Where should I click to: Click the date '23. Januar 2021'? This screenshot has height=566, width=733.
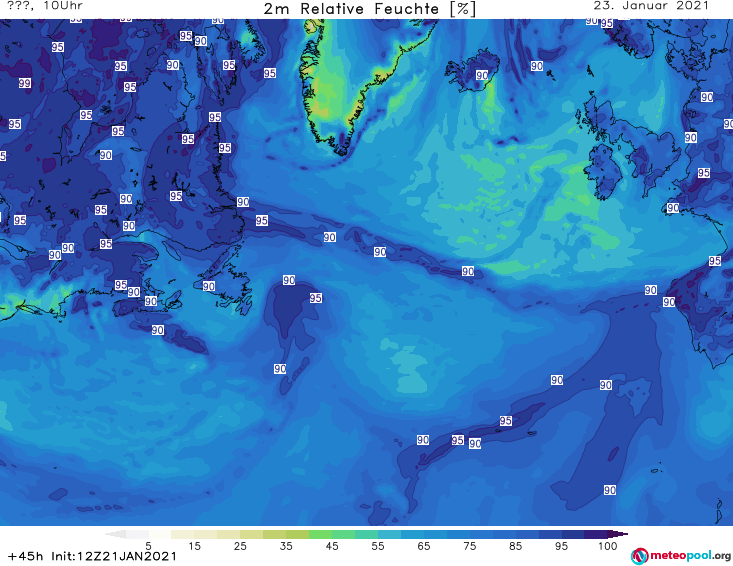tap(651, 6)
